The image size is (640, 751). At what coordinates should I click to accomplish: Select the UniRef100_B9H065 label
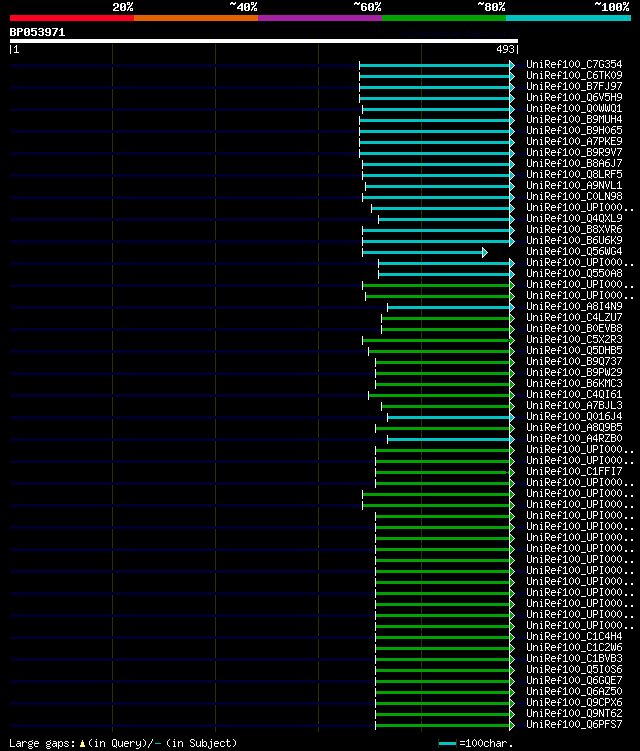point(574,130)
